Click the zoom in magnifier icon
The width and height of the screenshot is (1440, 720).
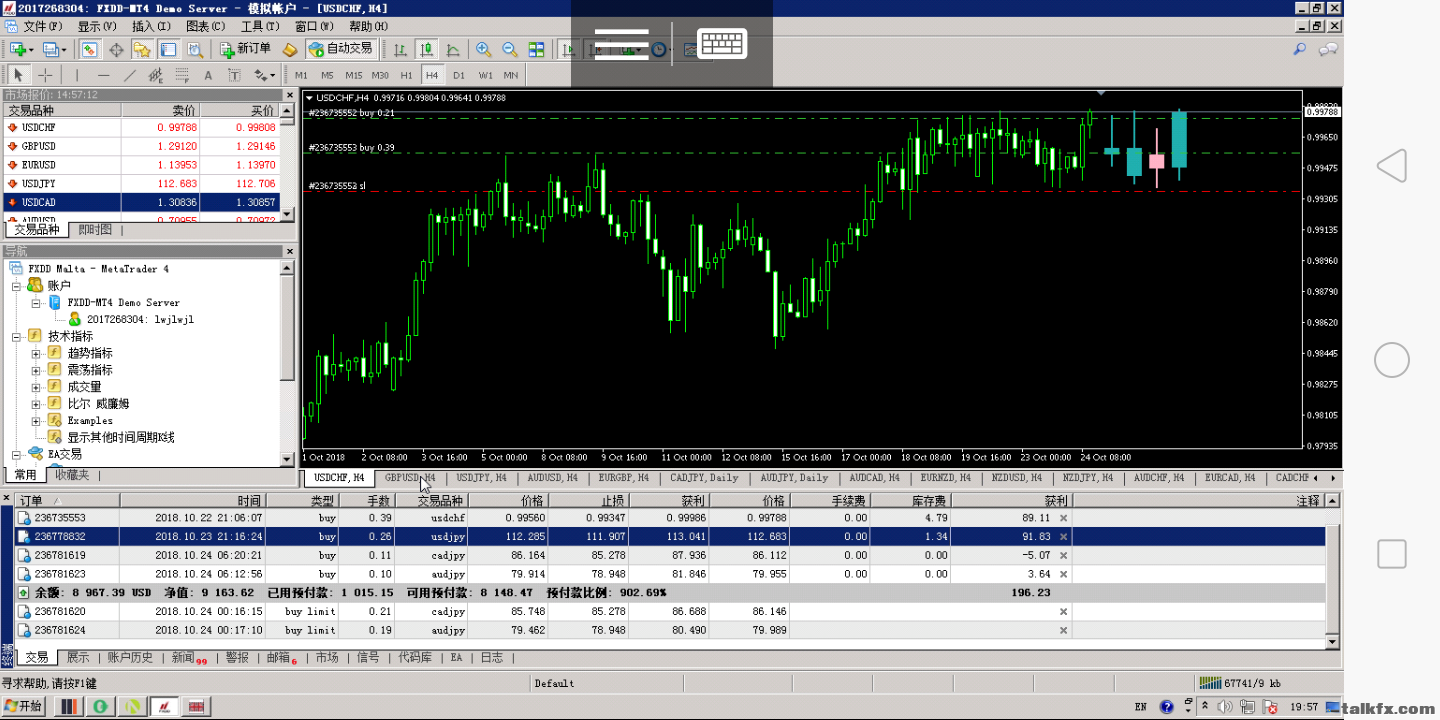pyautogui.click(x=483, y=49)
